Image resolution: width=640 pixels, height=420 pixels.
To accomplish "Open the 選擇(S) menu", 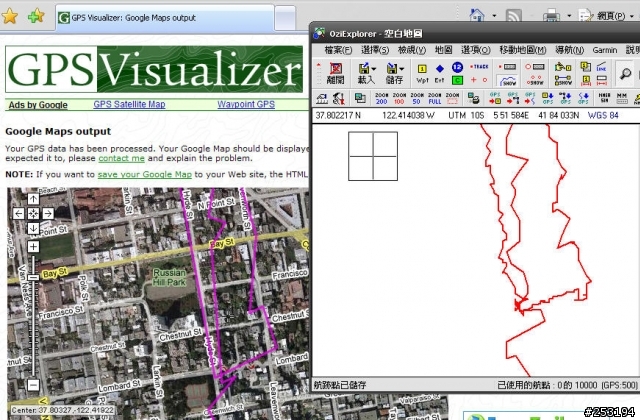I will [x=375, y=50].
